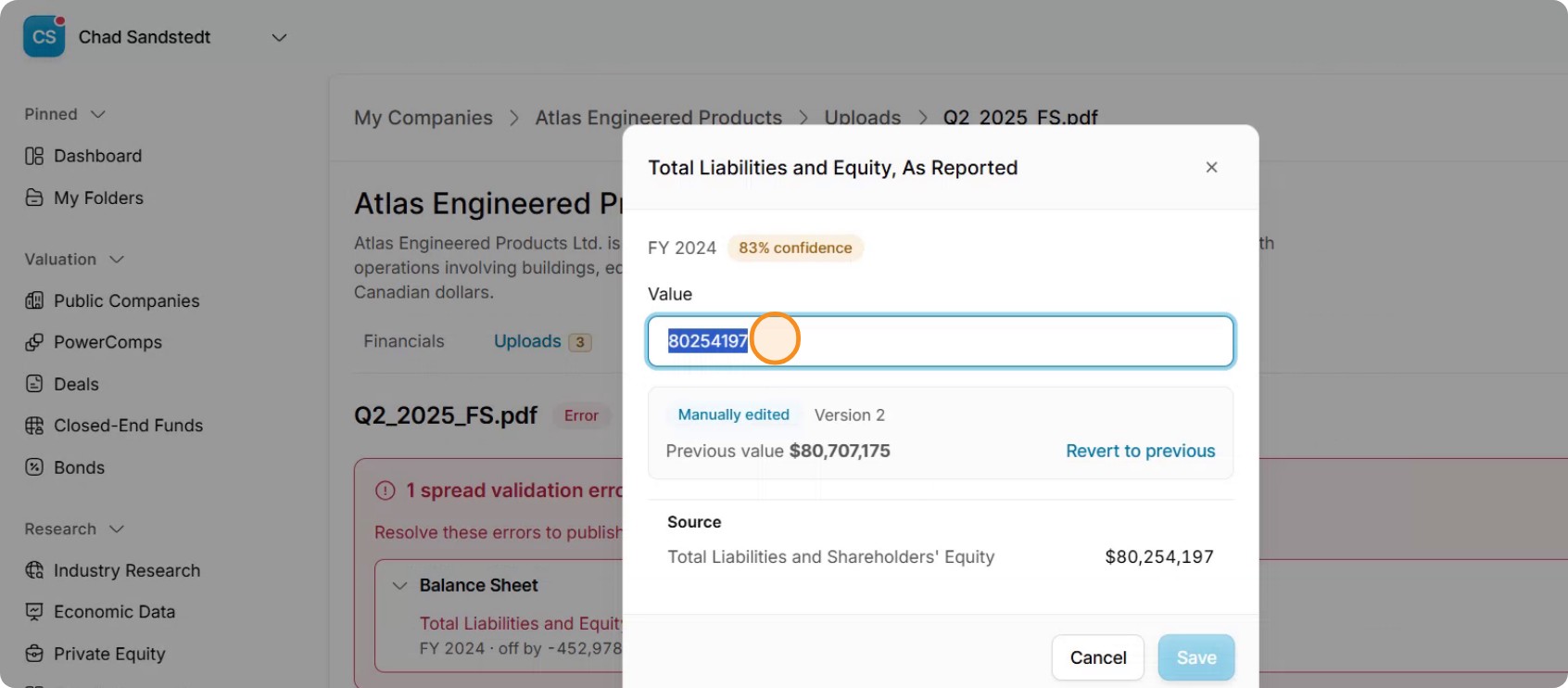Click the Version 2 label
This screenshot has width=1568, height=688.
(850, 414)
